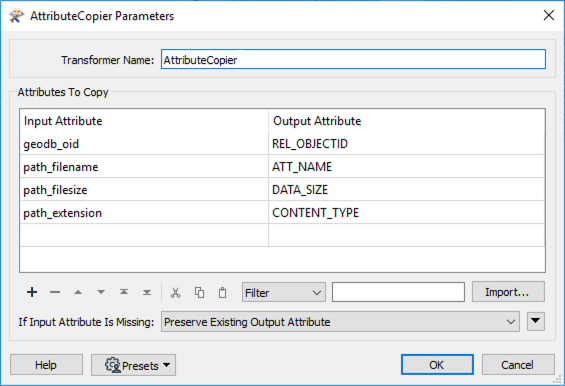The image size is (565, 386).
Task: Click the Output Attribute column header
Action: coord(406,121)
